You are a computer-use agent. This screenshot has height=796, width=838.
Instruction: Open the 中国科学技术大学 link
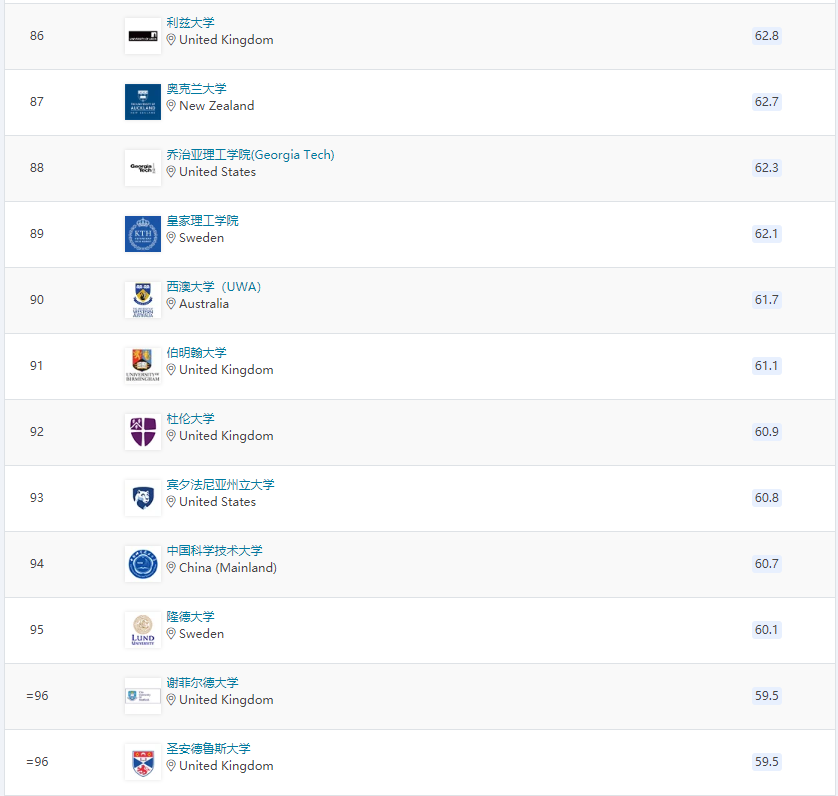coord(214,551)
